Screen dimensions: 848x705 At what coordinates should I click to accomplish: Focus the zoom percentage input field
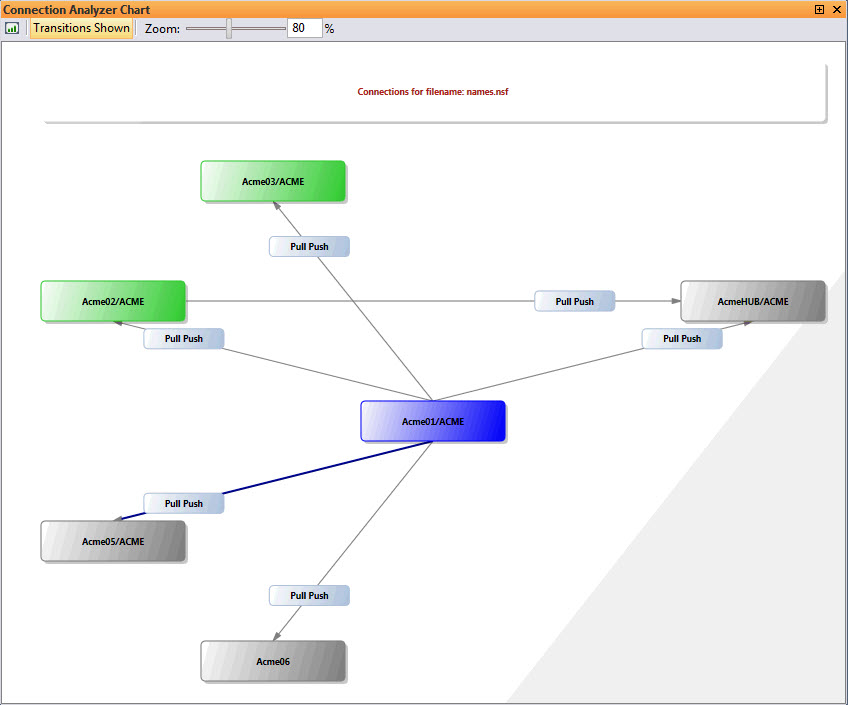coord(304,29)
